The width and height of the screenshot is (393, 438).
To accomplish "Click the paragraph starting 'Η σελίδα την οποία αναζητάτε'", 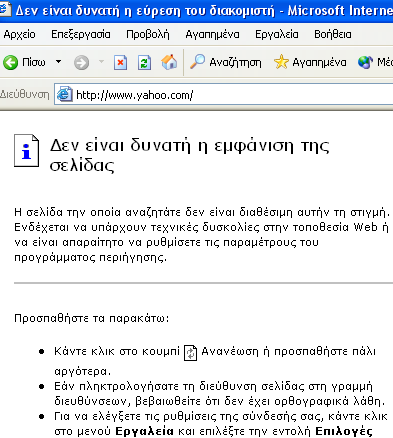I will point(202,235).
